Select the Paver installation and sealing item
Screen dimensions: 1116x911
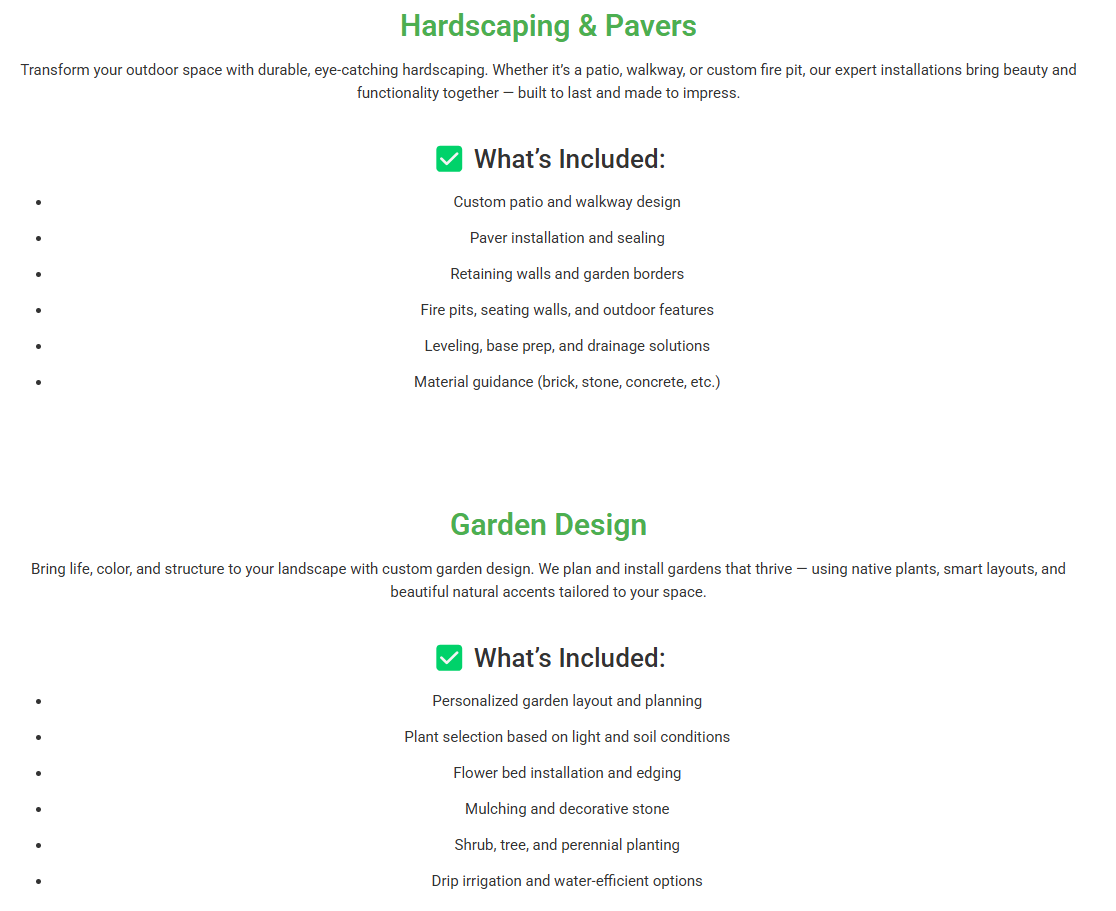point(567,238)
